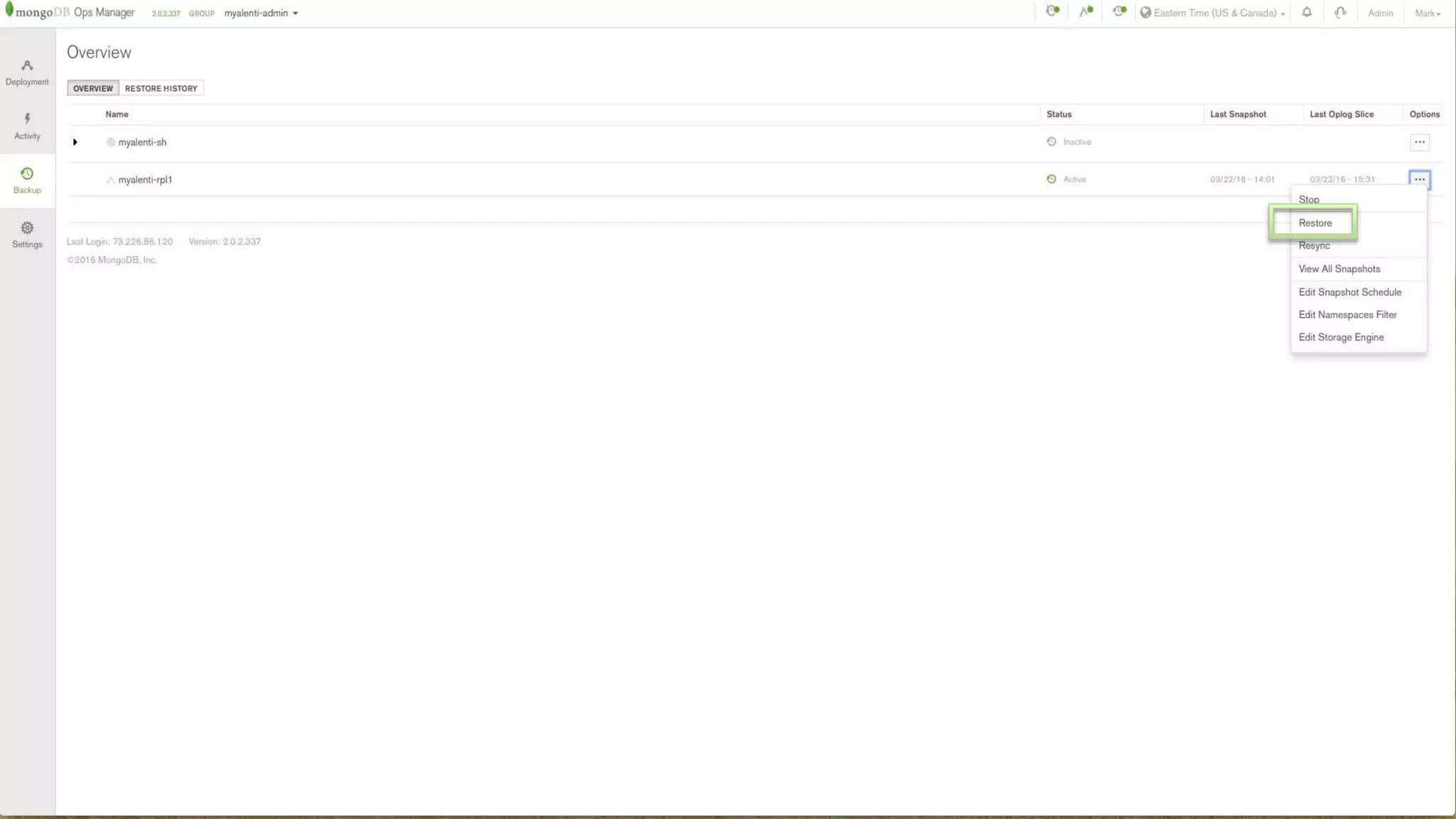The image size is (1456, 819).
Task: Expand the myalenti-sh cluster row
Action: point(75,142)
